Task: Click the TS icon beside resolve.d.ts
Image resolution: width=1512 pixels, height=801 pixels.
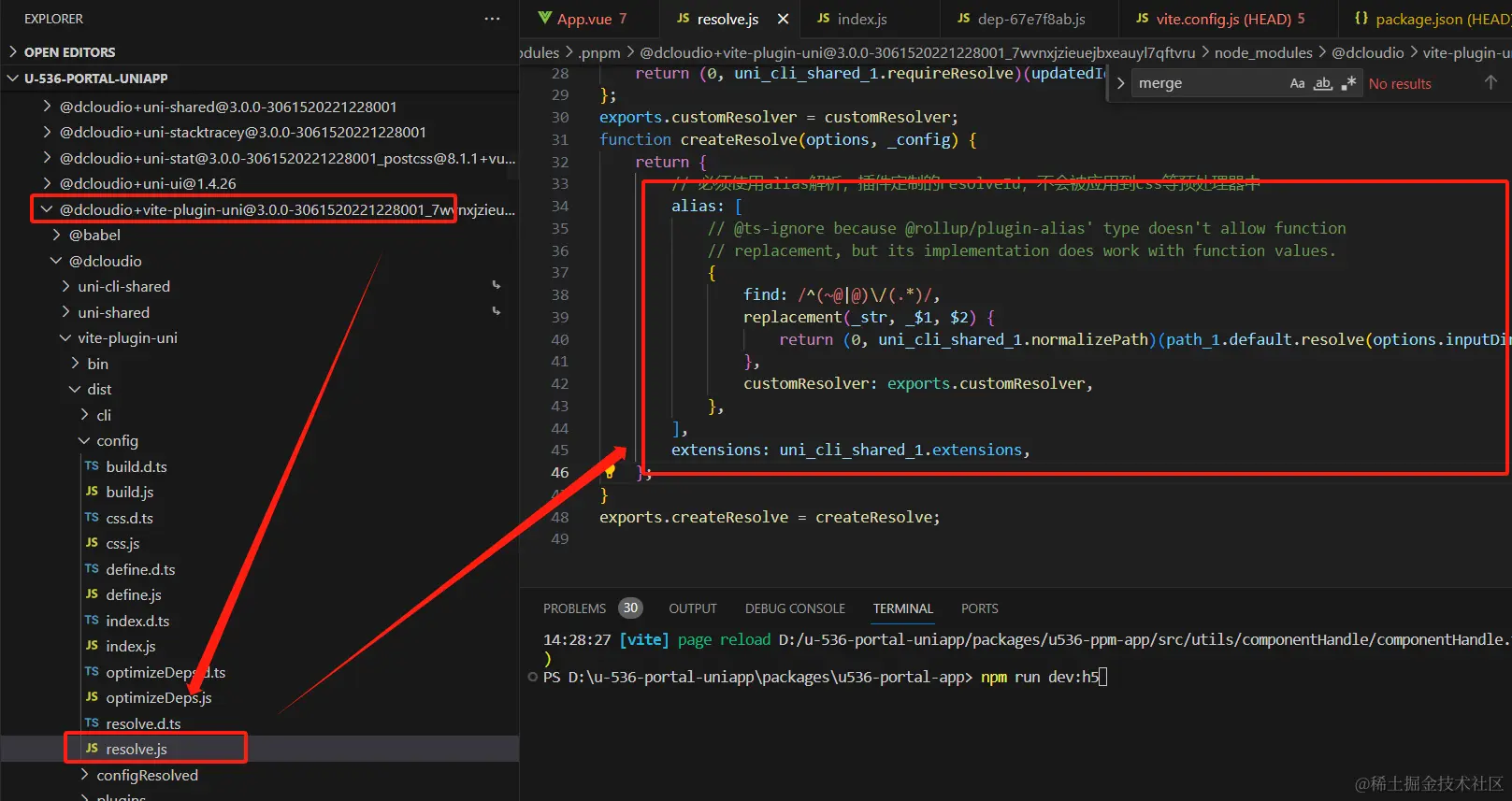Action: point(92,723)
